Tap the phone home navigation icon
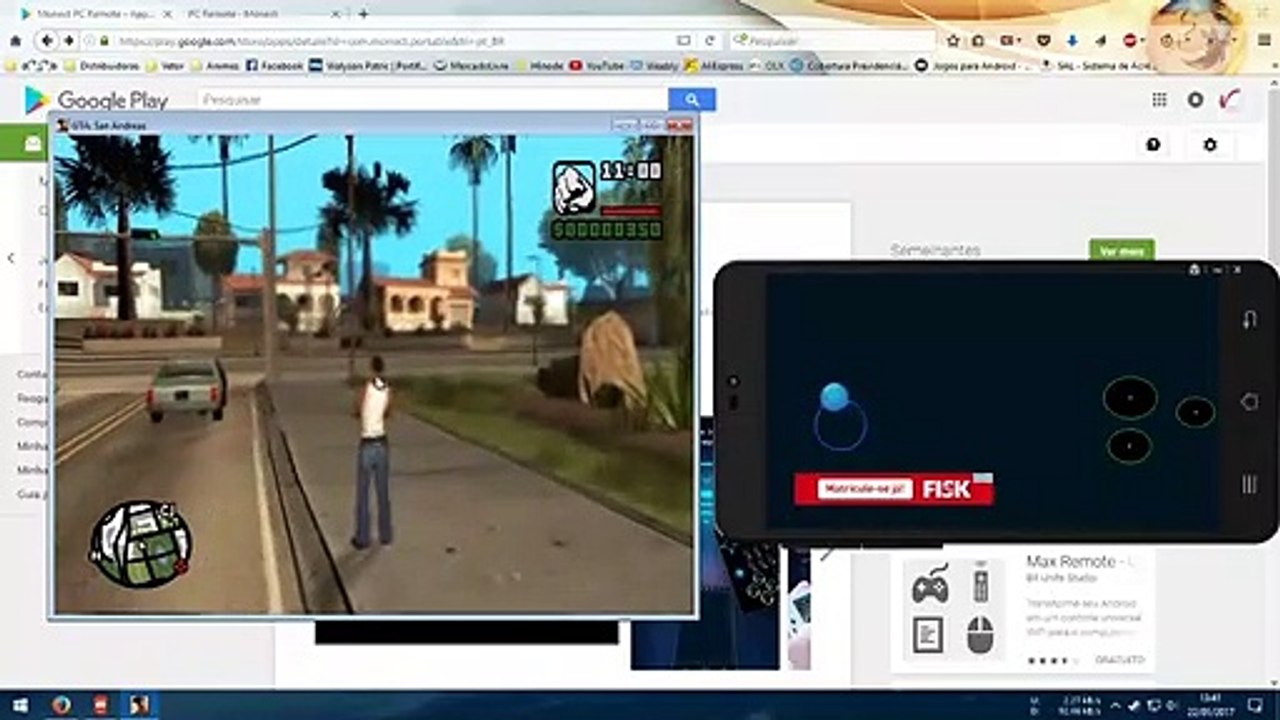Image resolution: width=1280 pixels, height=720 pixels. pyautogui.click(x=1249, y=401)
